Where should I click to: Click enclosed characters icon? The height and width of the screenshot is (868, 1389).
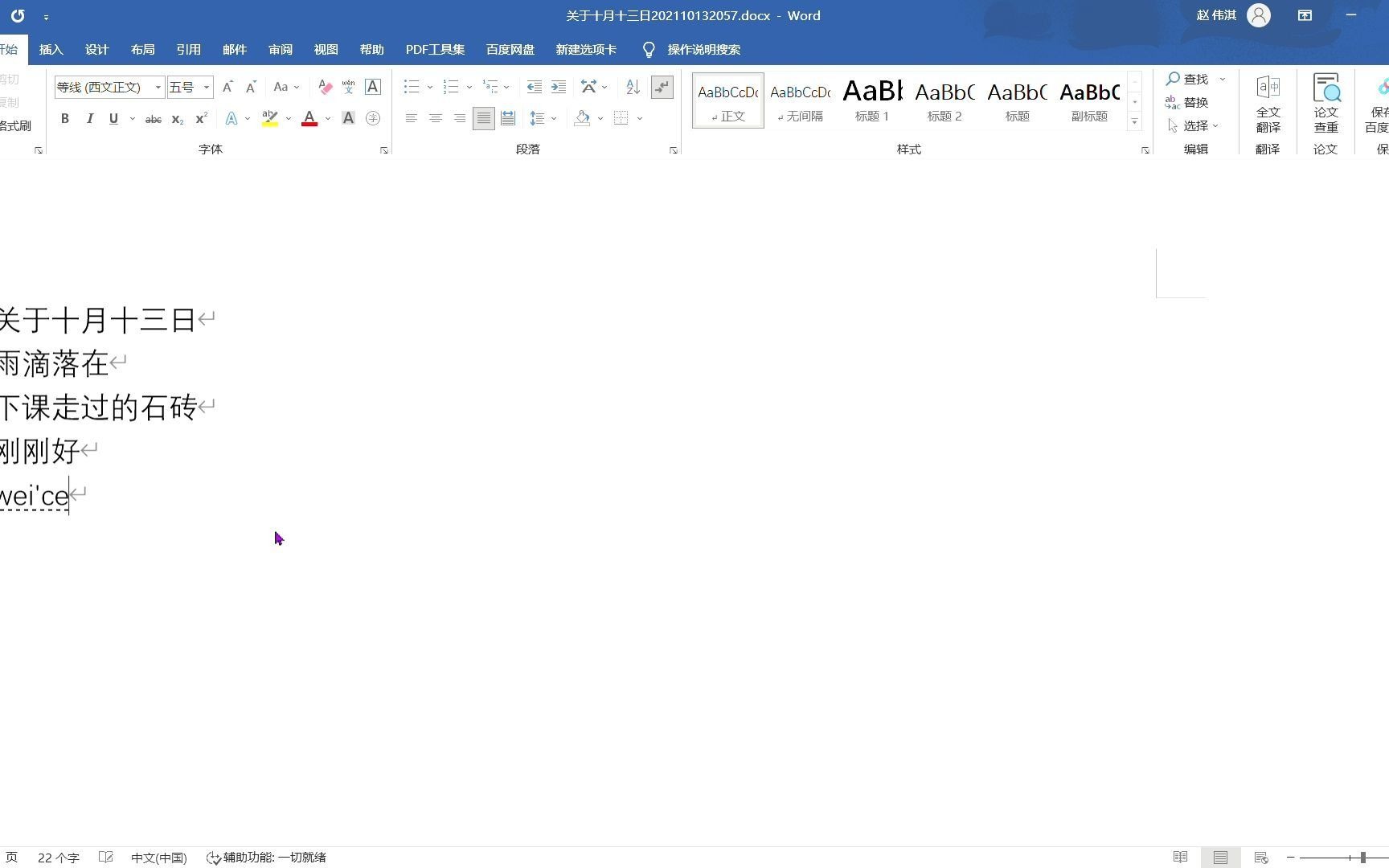[x=372, y=118]
